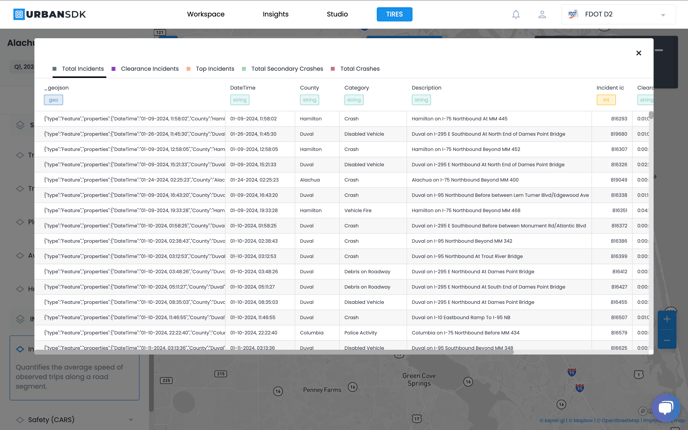Click the table horizontal scrollbar

click(x=274, y=352)
